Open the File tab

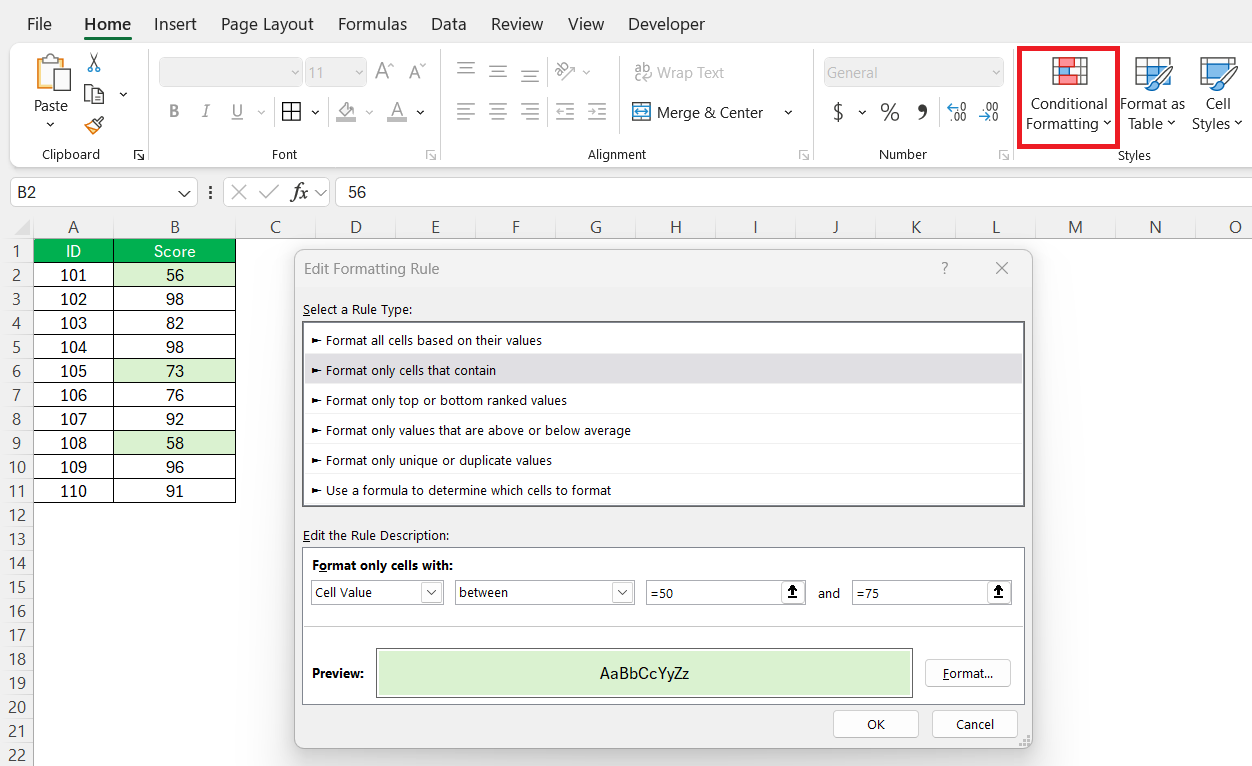tap(40, 24)
